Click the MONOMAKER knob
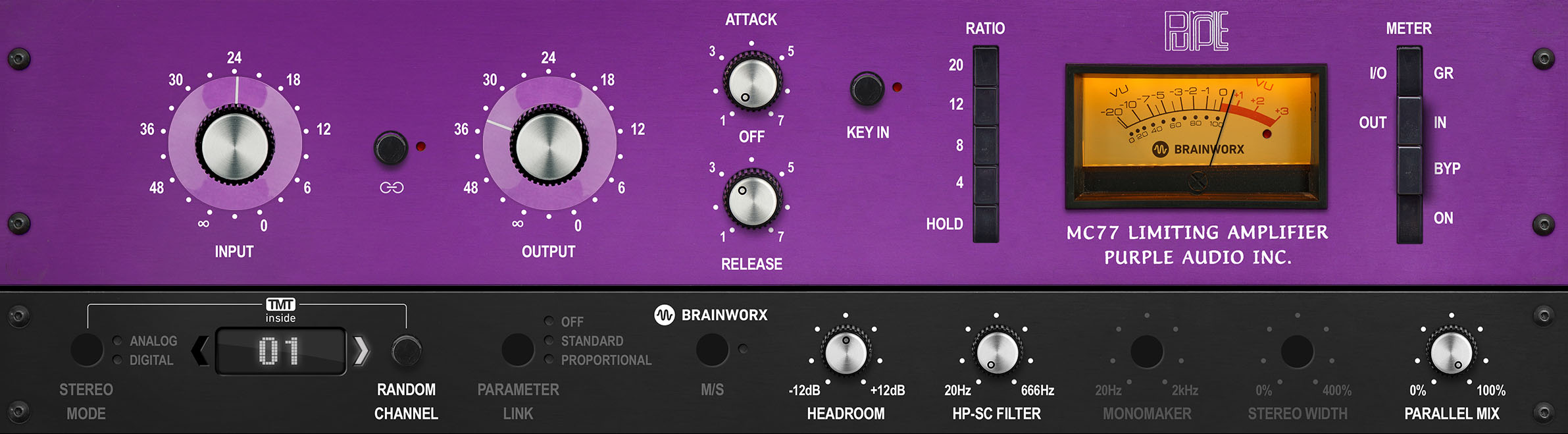1568x434 pixels. (1147, 352)
